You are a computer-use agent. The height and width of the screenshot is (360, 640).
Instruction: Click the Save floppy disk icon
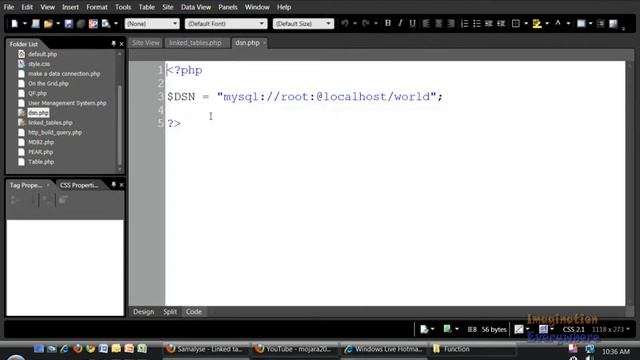click(68, 24)
